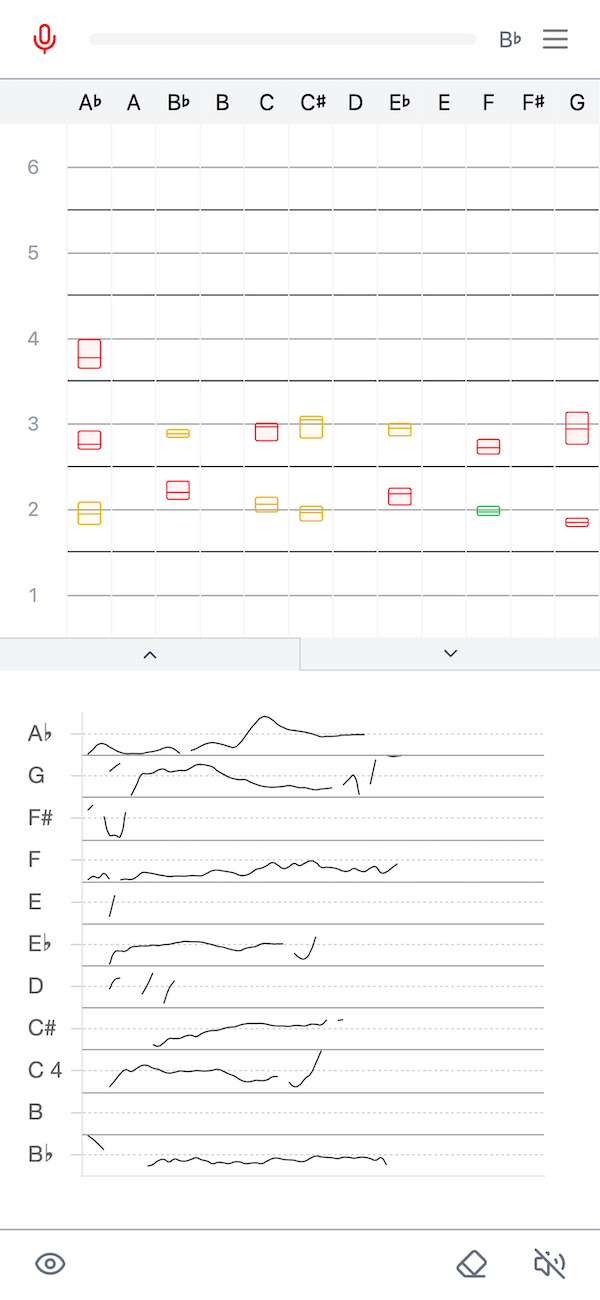
Task: Select the green note cell in the F column
Action: pyautogui.click(x=488, y=510)
